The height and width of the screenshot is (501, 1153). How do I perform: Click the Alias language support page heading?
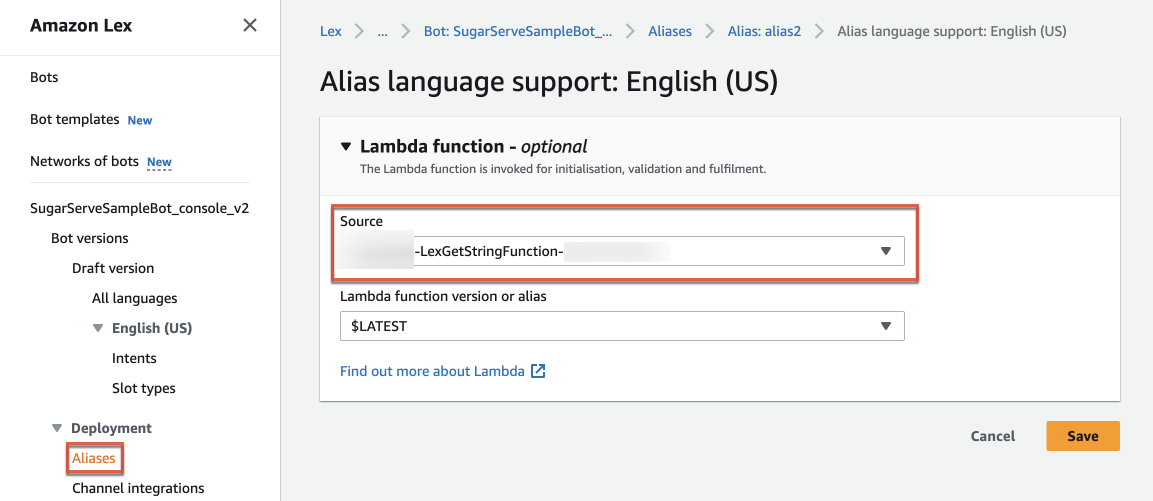(549, 82)
